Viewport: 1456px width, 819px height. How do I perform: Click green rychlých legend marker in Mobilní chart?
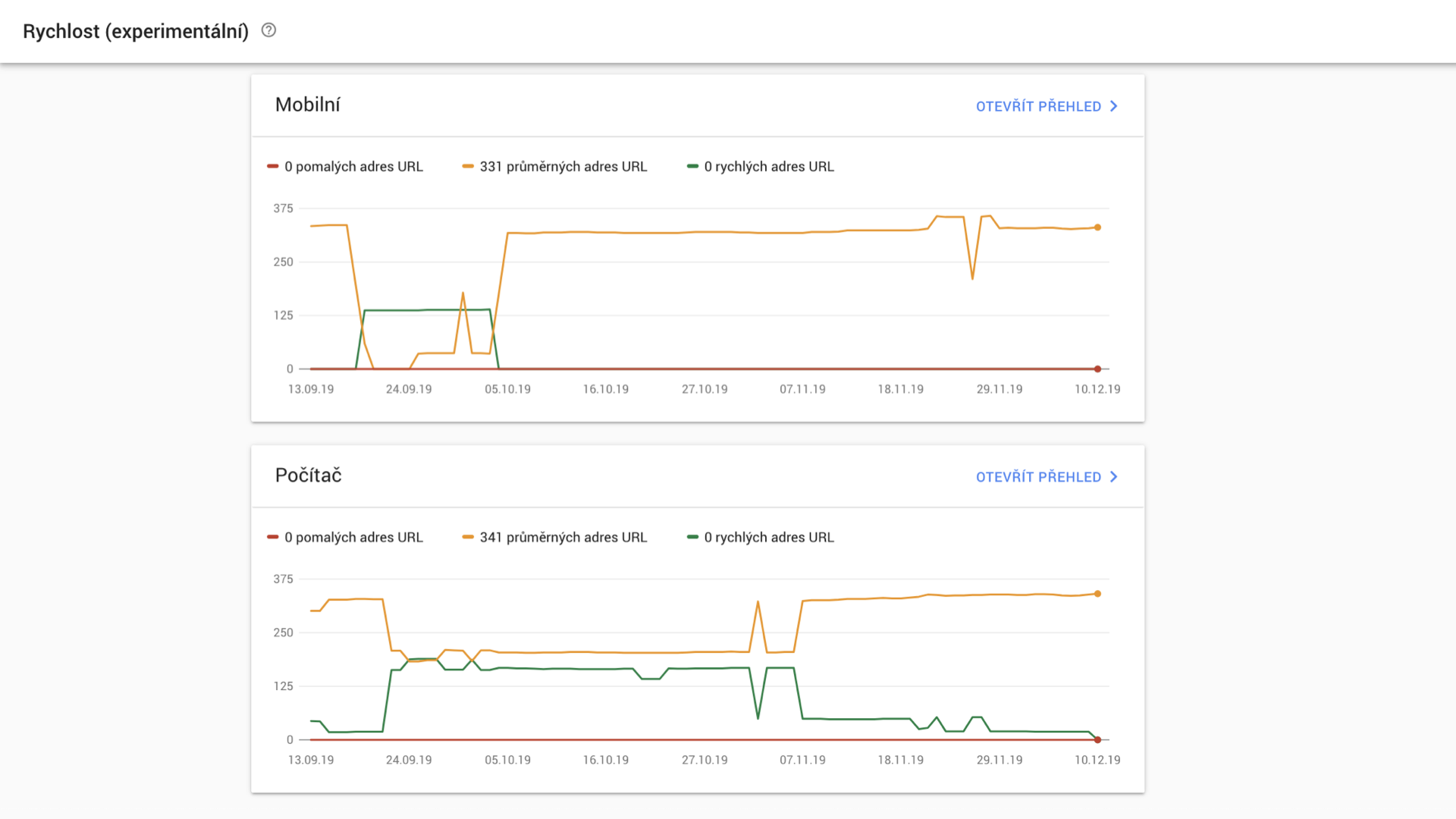click(692, 167)
